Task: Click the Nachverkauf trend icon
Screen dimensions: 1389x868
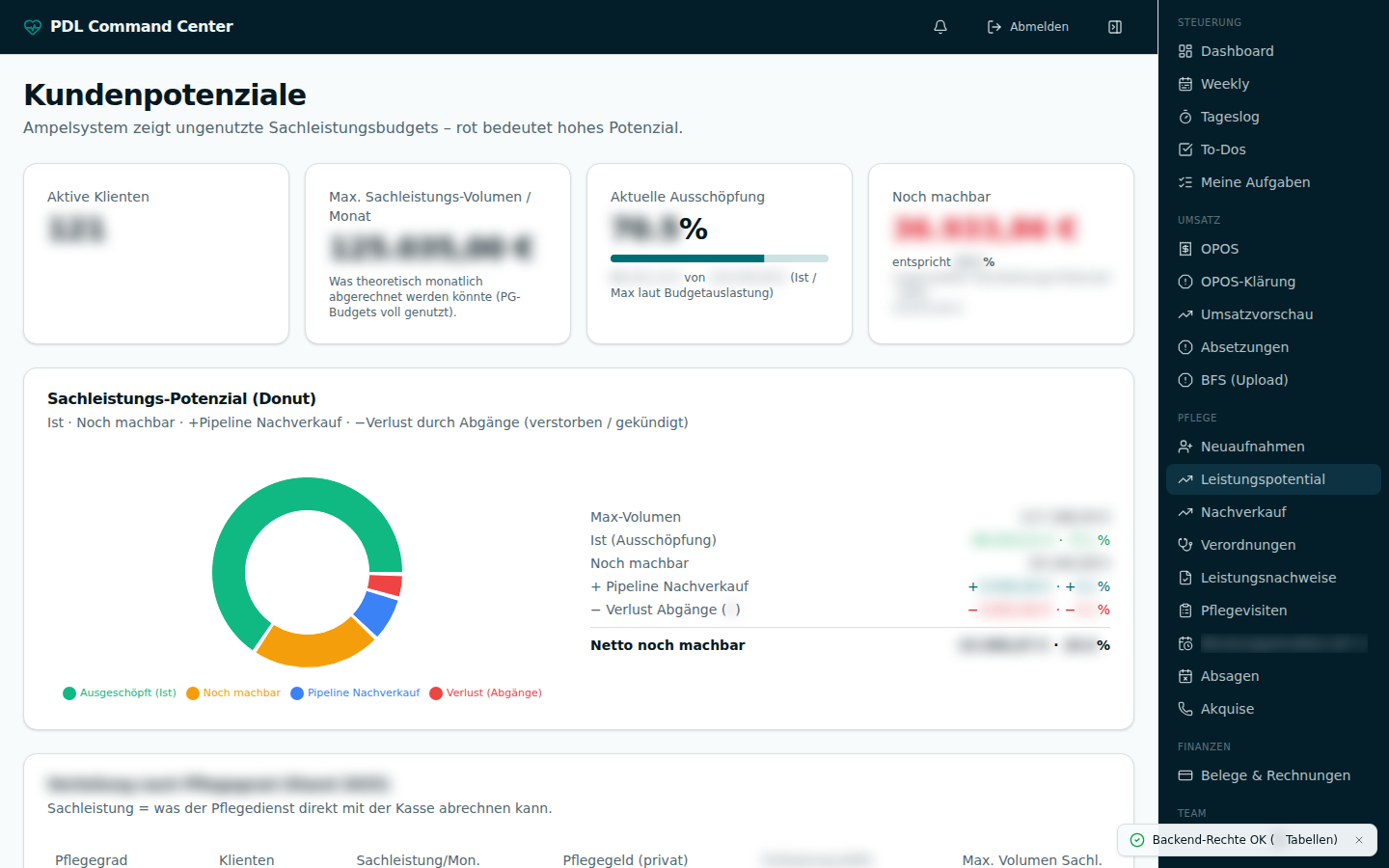Action: 1185,512
